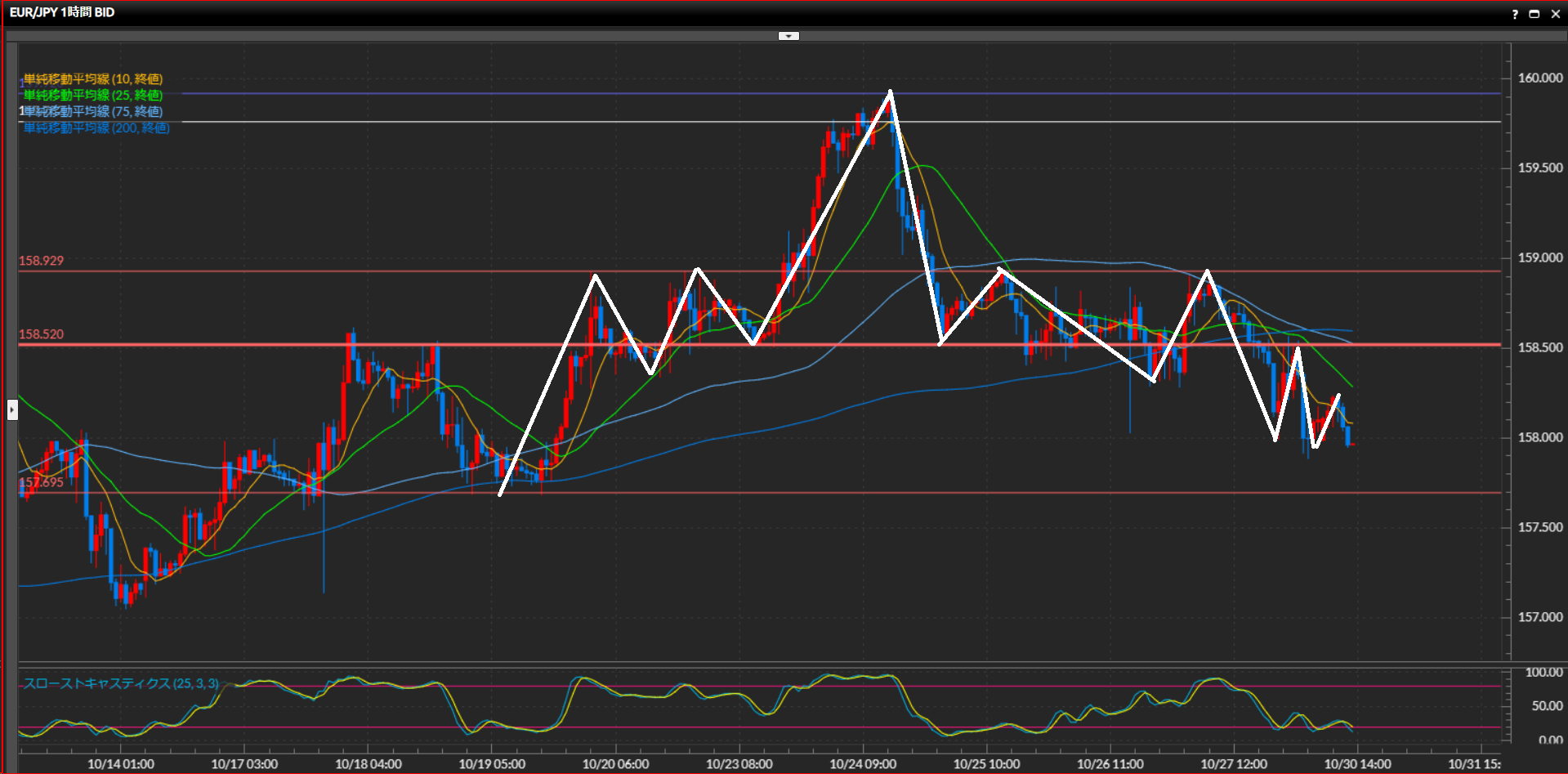Screen dimensions: 1568x774
Task: Click the 10/30 14:00 time axis label
Action: (x=1357, y=764)
